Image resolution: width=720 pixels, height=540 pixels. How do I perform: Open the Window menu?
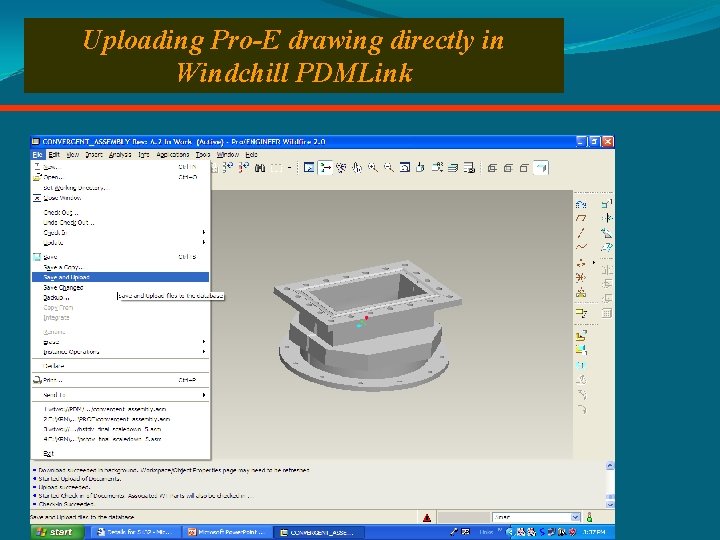tap(227, 155)
